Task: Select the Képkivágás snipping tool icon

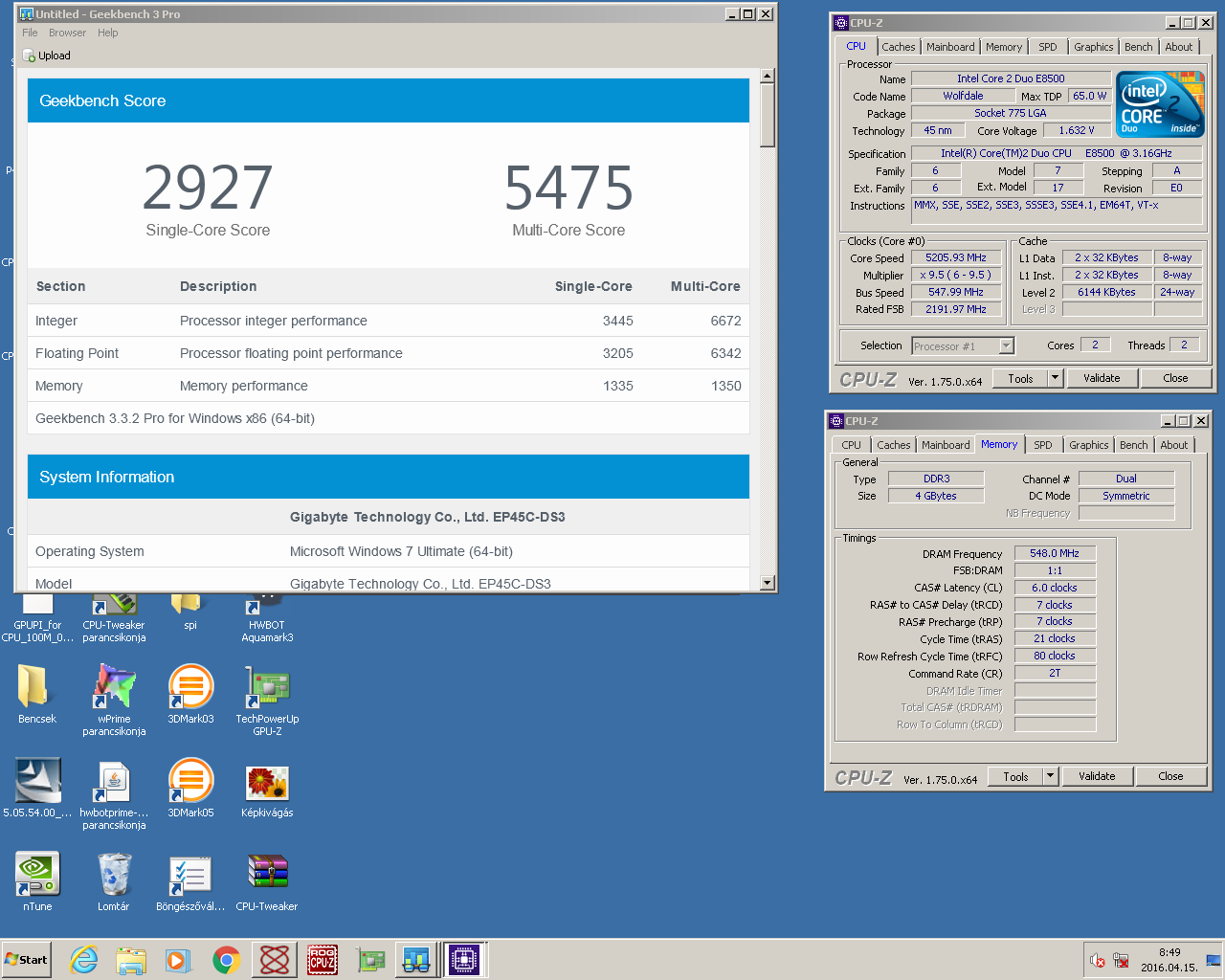Action: pyautogui.click(x=267, y=791)
